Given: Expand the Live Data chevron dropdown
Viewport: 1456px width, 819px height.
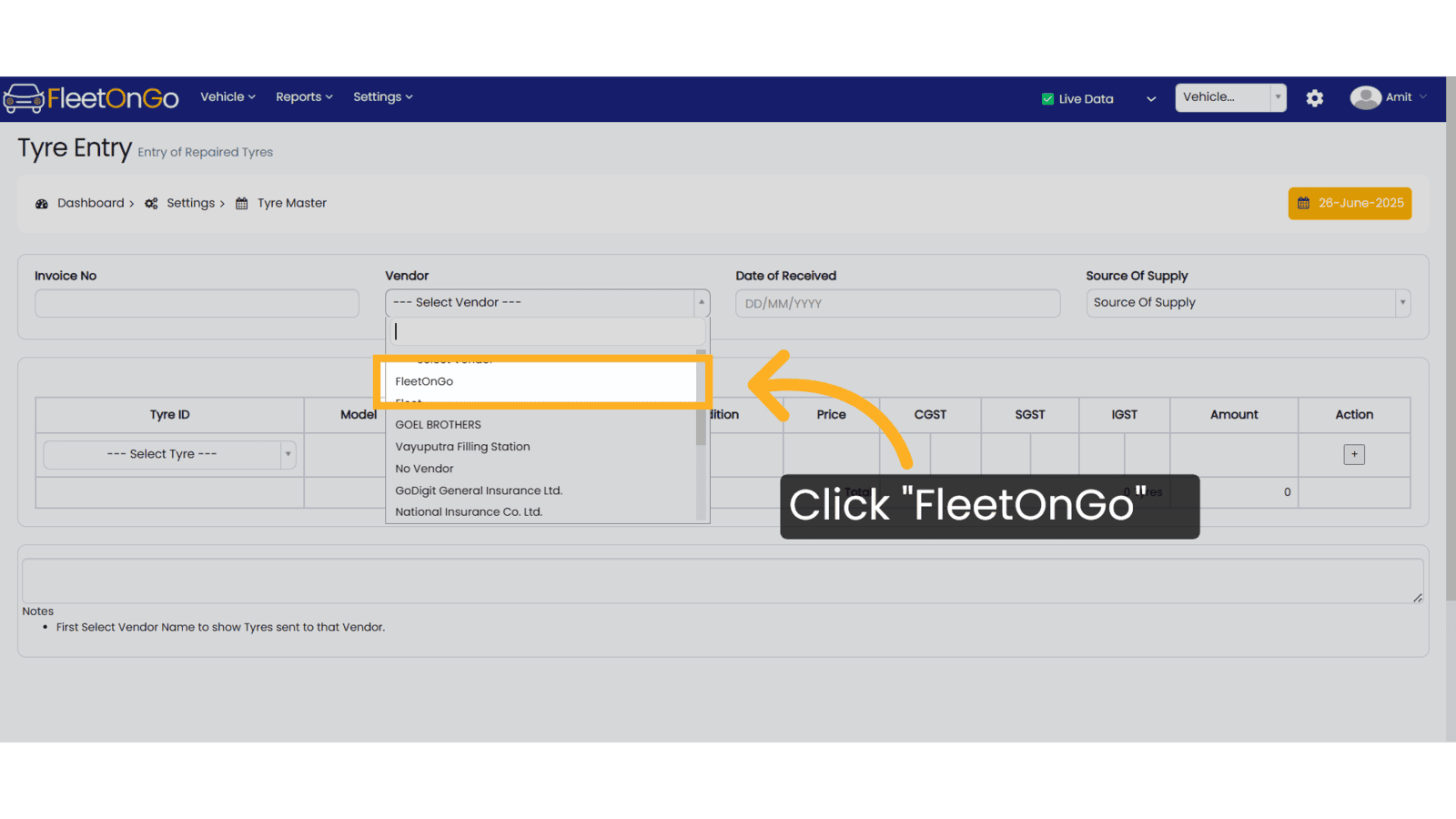Looking at the screenshot, I should pos(1151,99).
